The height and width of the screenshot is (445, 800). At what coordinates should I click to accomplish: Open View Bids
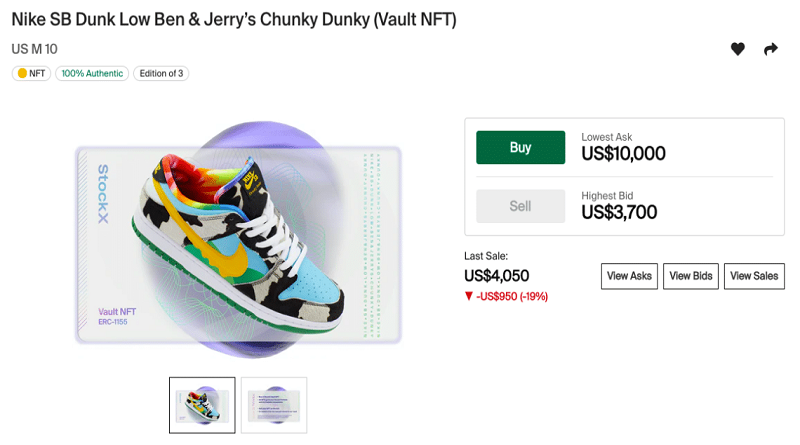(691, 276)
